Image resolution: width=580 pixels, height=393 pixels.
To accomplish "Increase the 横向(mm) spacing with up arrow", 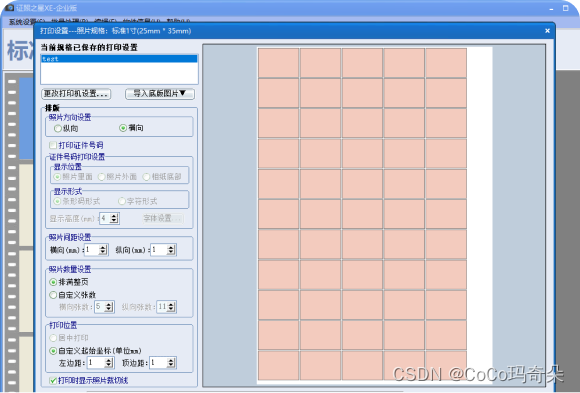I will click(x=103, y=247).
